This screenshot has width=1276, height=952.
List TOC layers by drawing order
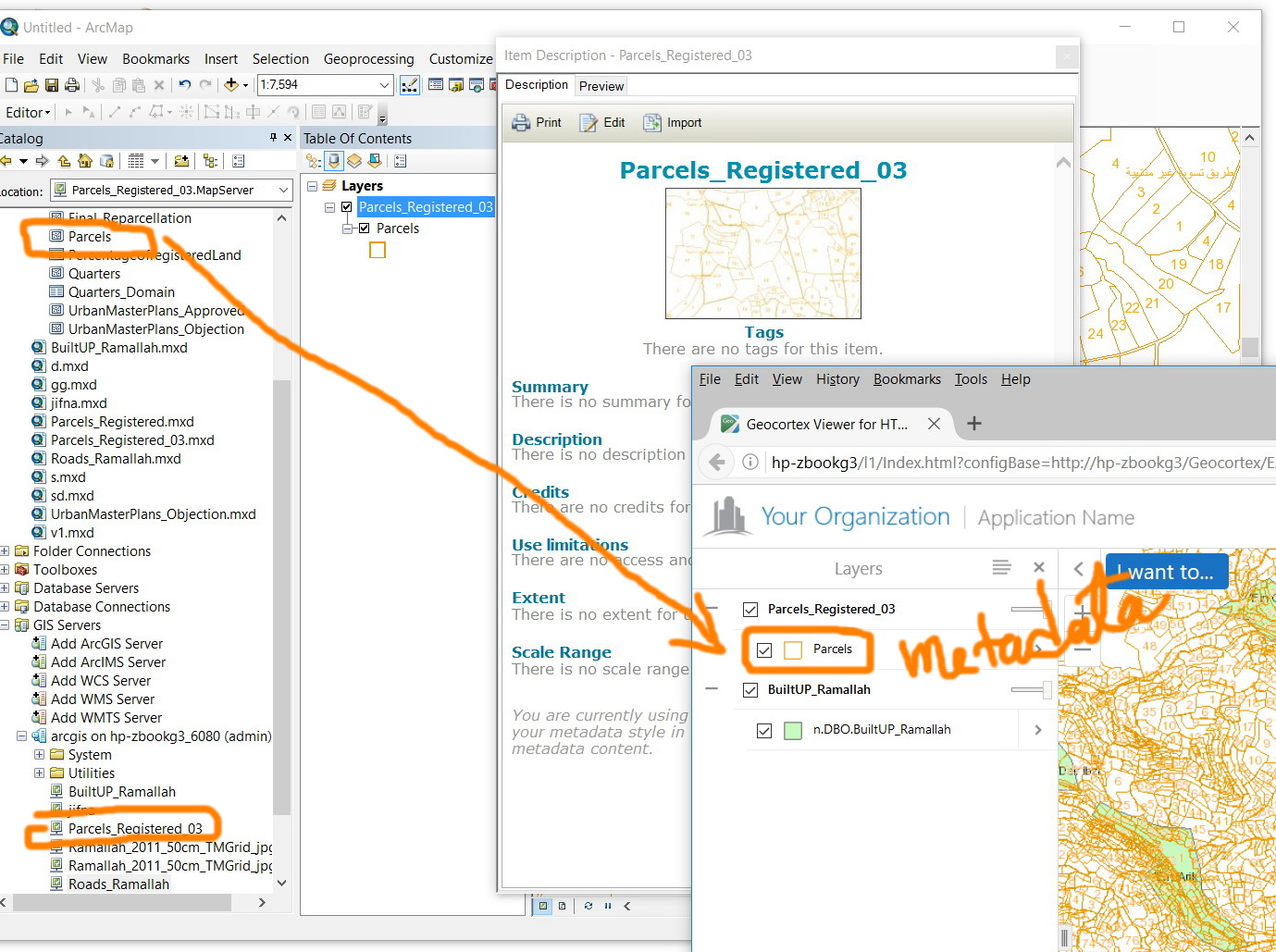click(314, 161)
